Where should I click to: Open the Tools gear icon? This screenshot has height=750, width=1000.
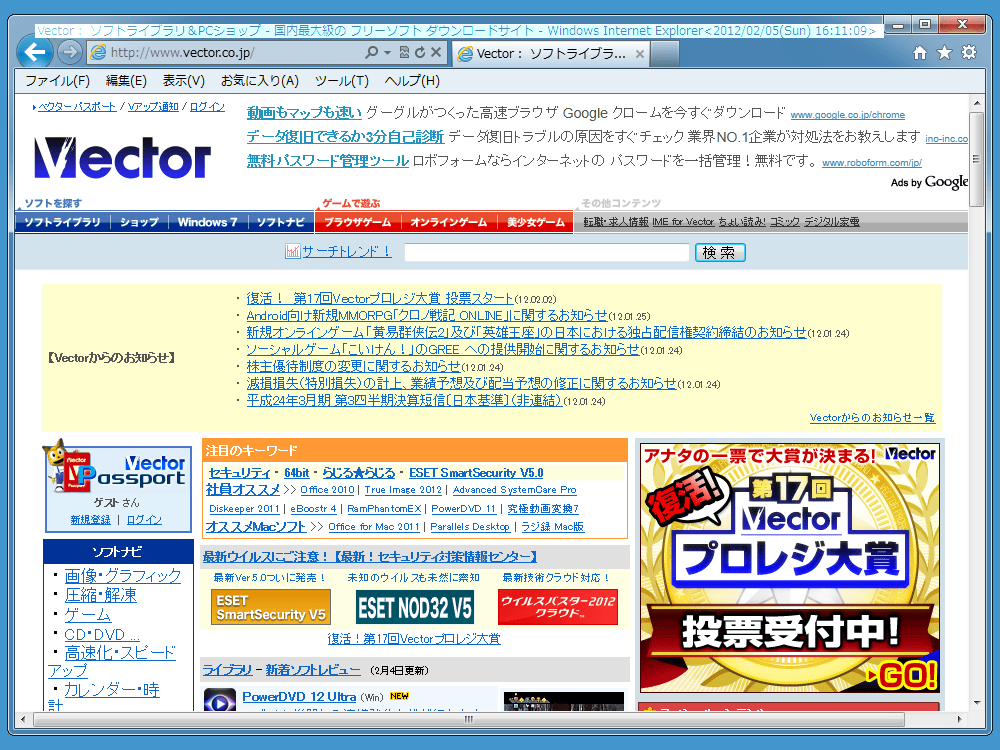tap(969, 52)
